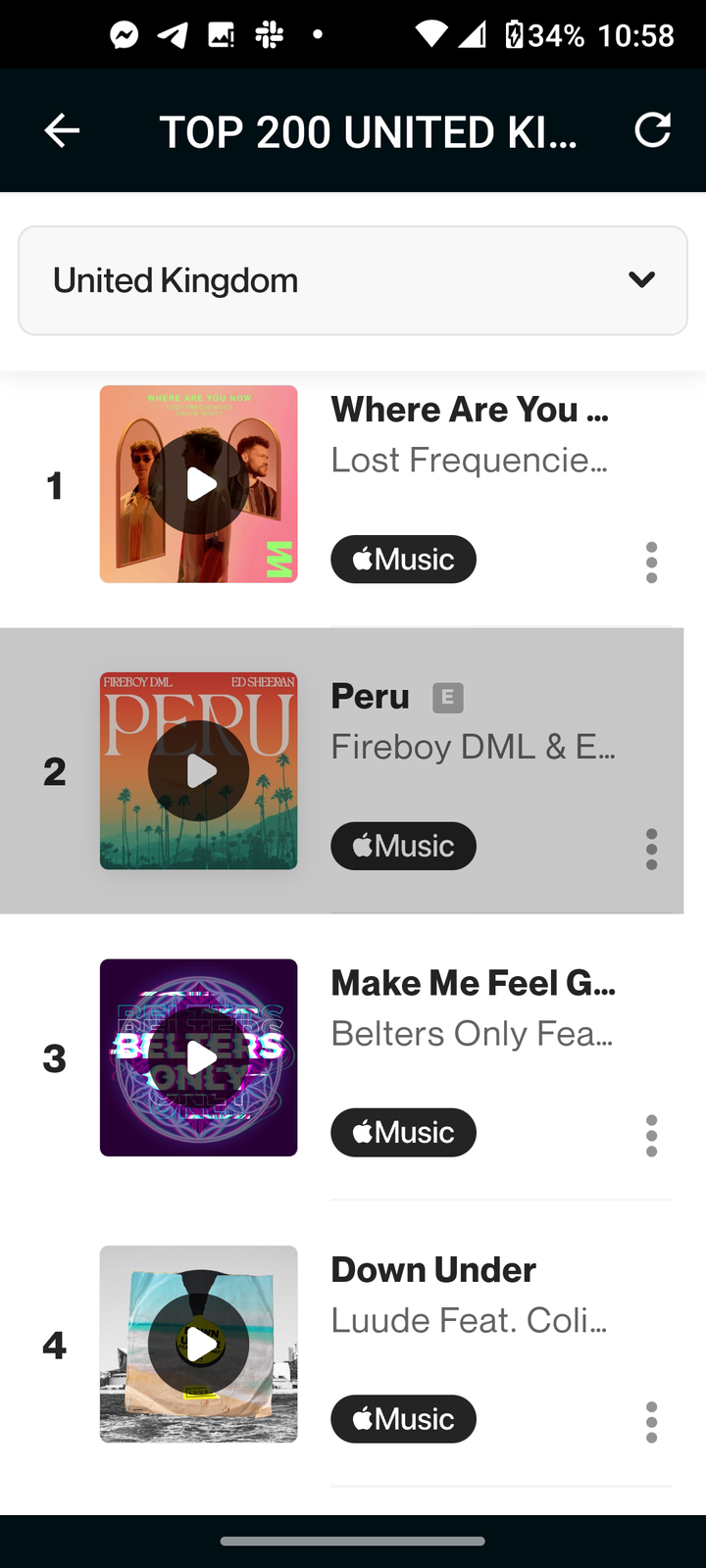Image resolution: width=706 pixels, height=1568 pixels.
Task: Play Make Me Feel Good preview
Action: point(199,1057)
